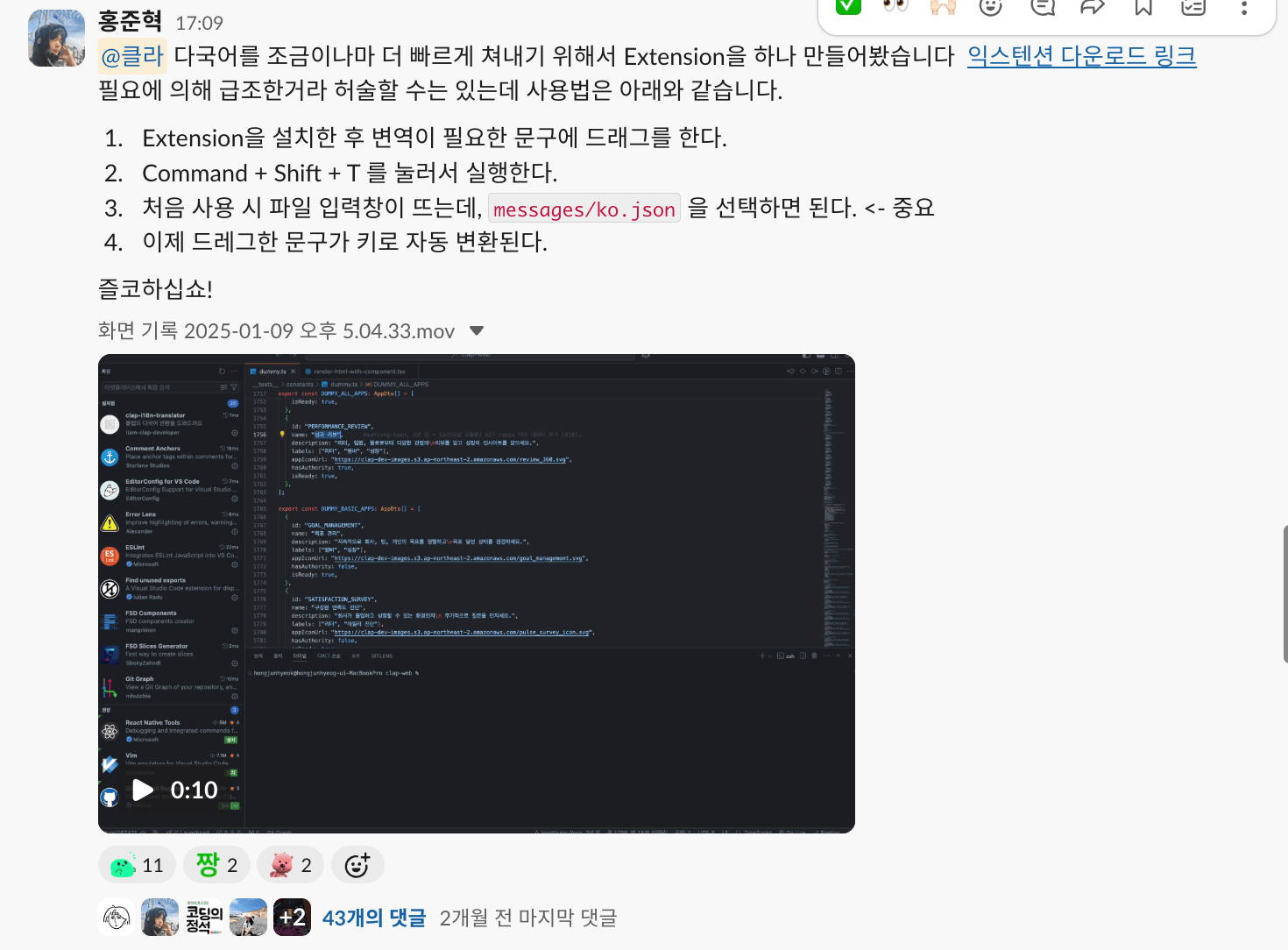The width and height of the screenshot is (1288, 950).
Task: React with the green checkmark emoji
Action: (848, 7)
